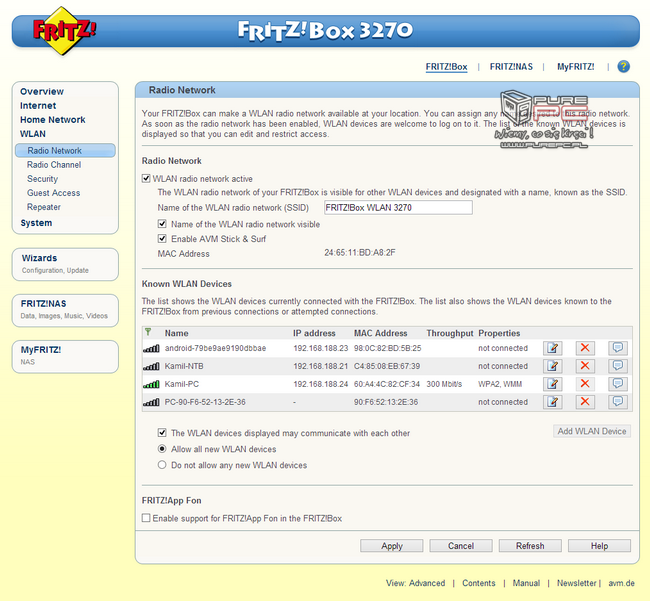
Task: Open the Overview menu item
Action: pyautogui.click(x=42, y=92)
